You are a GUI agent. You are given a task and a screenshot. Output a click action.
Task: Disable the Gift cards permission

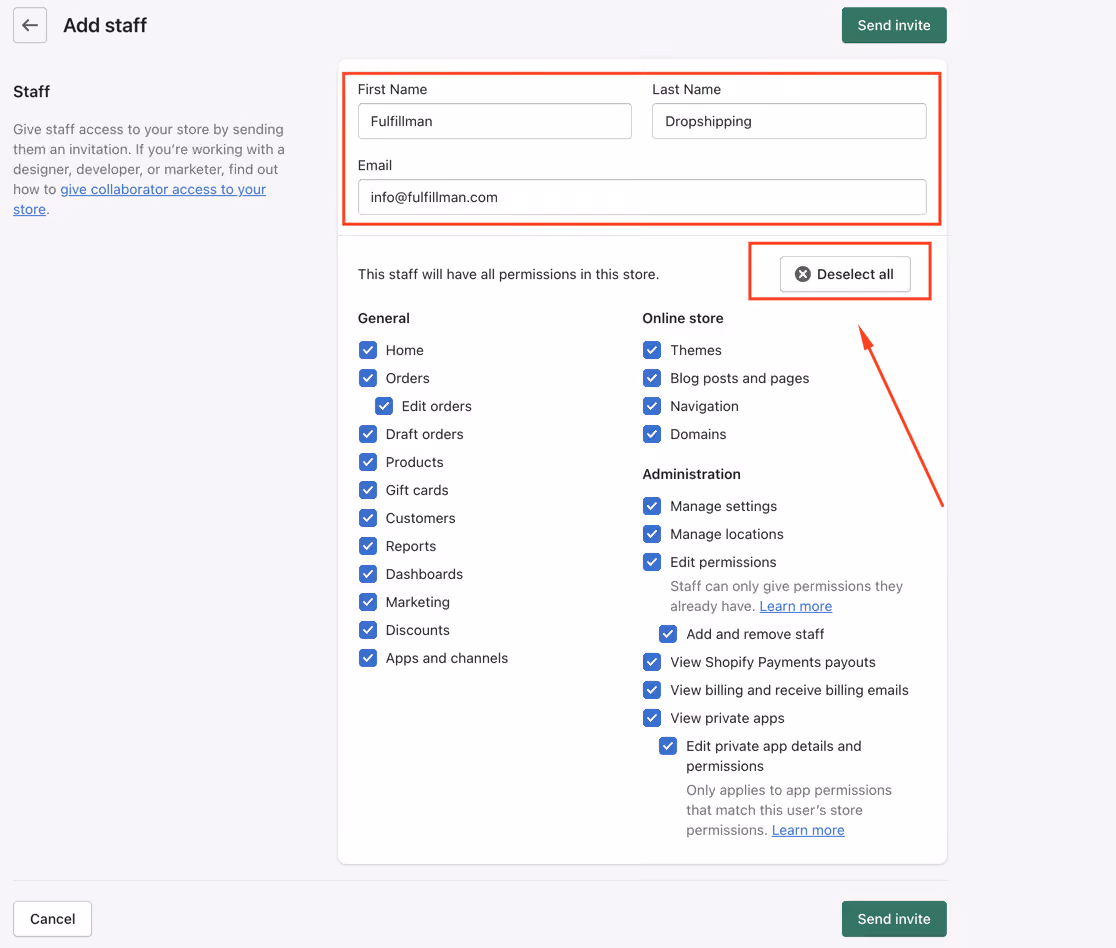[x=368, y=490]
